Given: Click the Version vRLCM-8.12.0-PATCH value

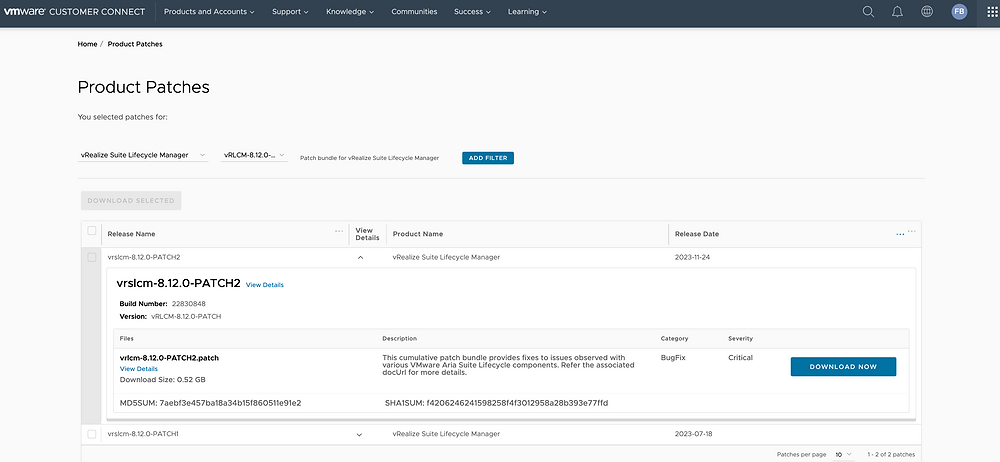Looking at the screenshot, I should (186, 317).
